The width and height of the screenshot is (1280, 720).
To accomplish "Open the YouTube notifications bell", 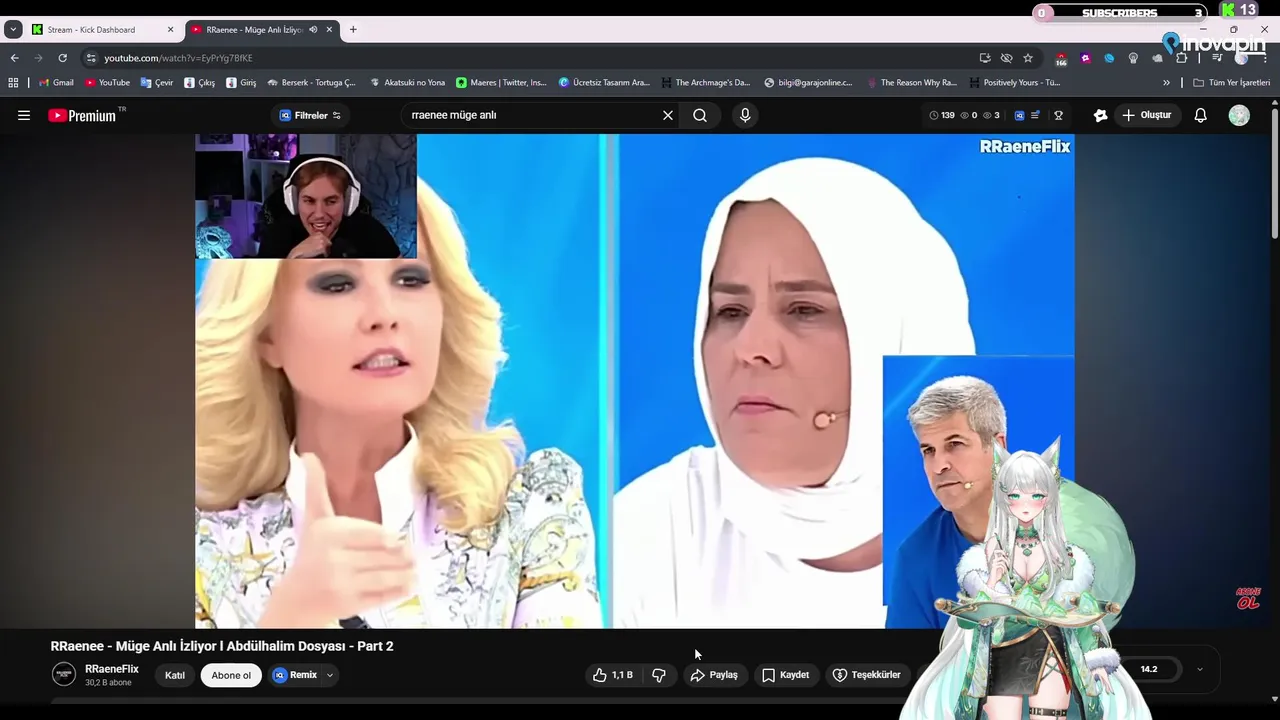I will 1201,115.
